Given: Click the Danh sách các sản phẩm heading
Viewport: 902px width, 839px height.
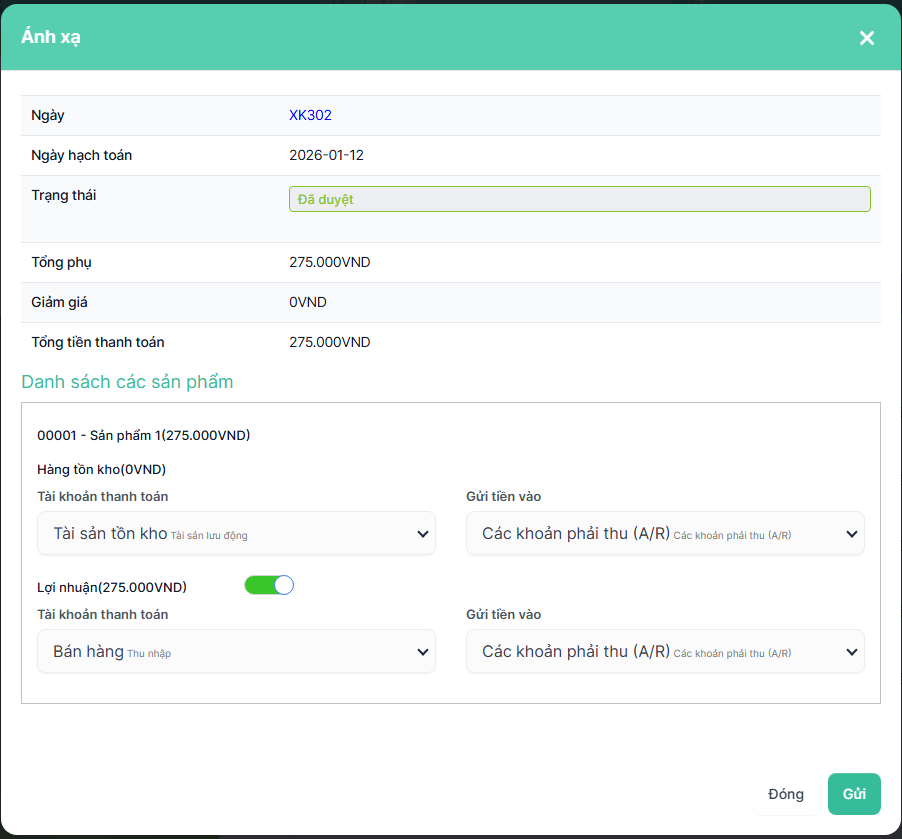Looking at the screenshot, I should [x=127, y=382].
